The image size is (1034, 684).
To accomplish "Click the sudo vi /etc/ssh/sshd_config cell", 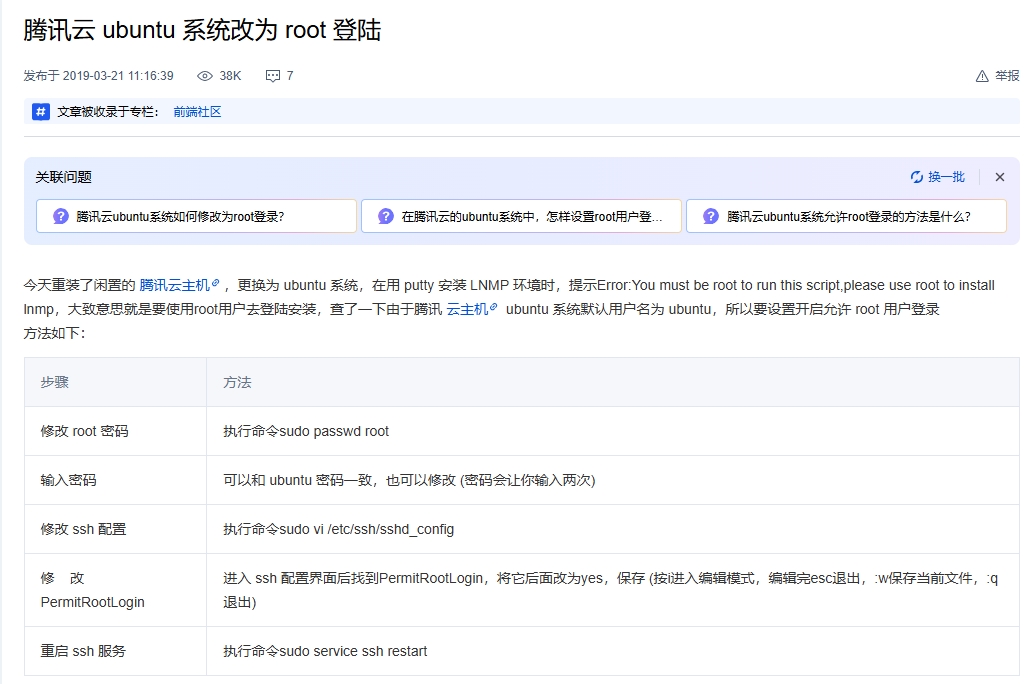I will click(x=613, y=529).
